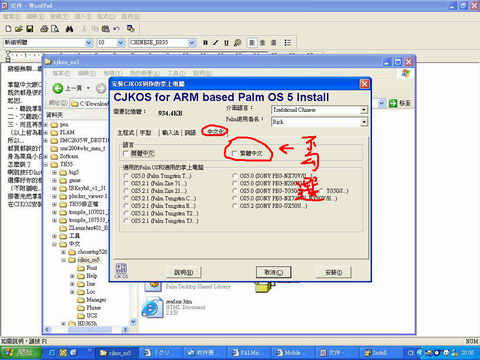Save document icon in WordPad toolbar
The width and height of the screenshot is (480, 360).
pos(30,29)
